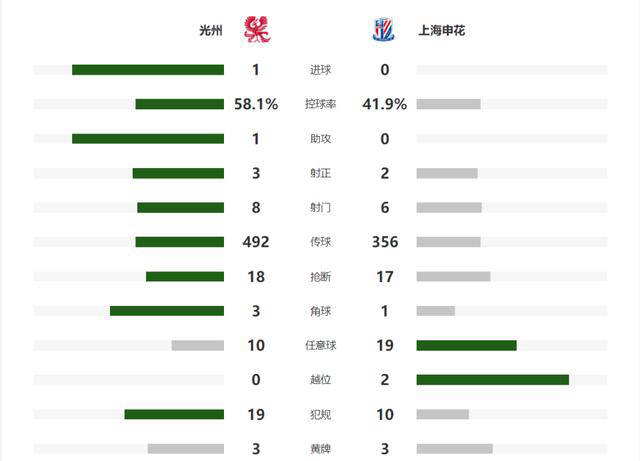Viewport: 640px width, 461px height.
Task: Select the 黄牌 stat label
Action: click(x=320, y=449)
